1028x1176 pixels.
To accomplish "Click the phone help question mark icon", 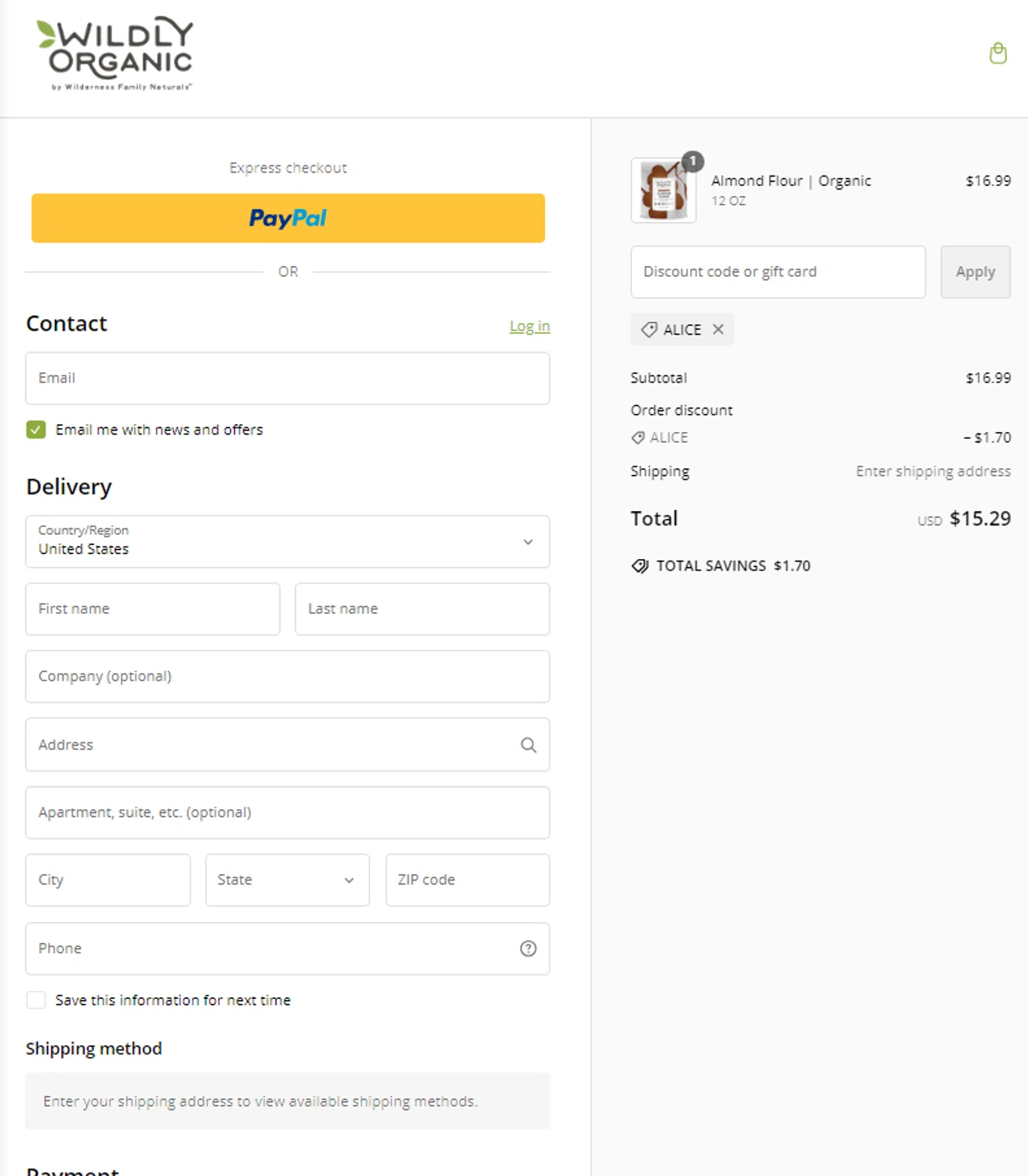I will pos(529,949).
